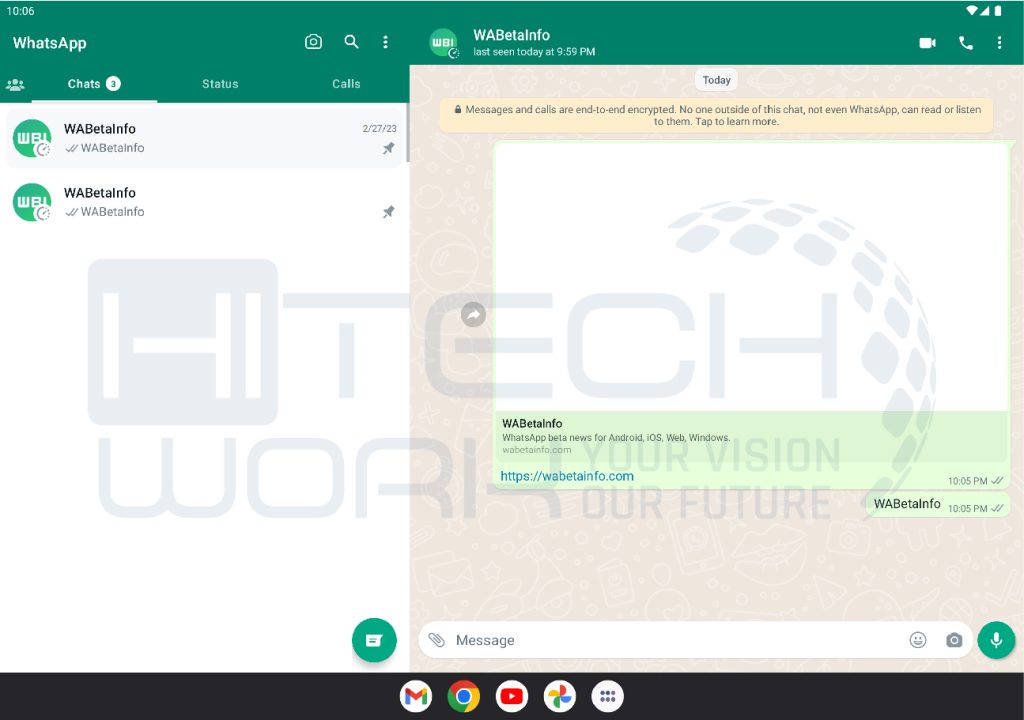Forward the link message with arrow icon

(473, 315)
